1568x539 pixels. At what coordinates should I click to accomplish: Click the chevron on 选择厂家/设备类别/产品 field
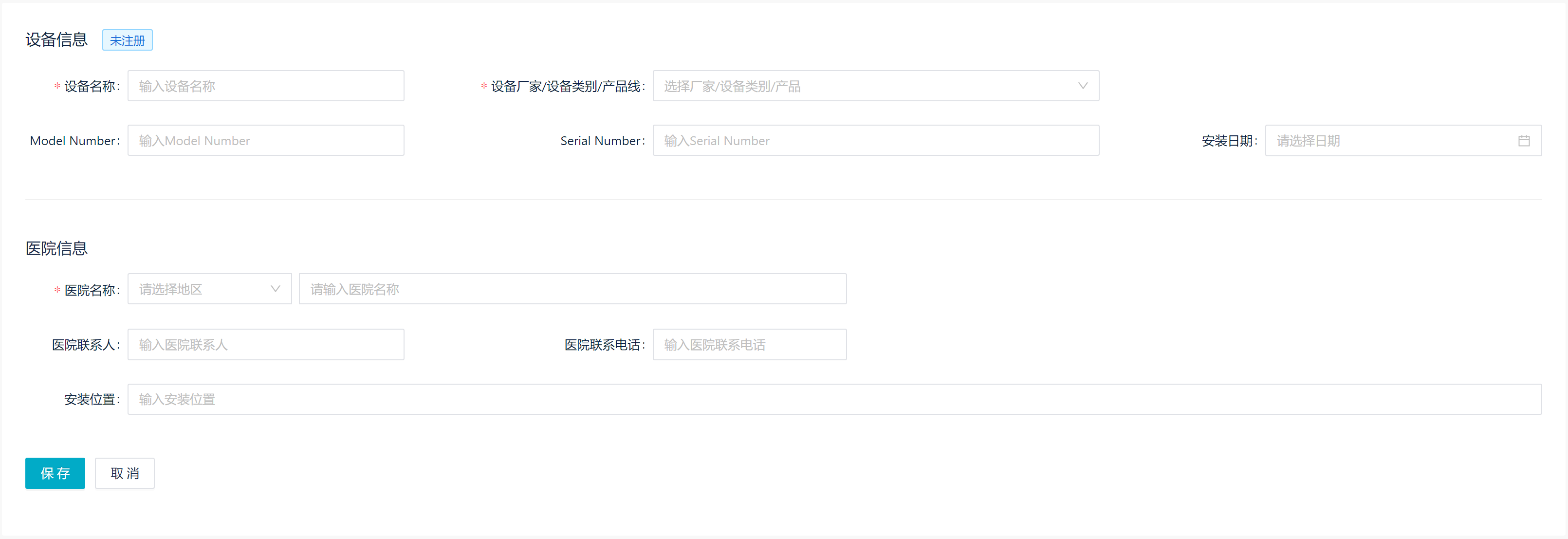tap(1083, 86)
